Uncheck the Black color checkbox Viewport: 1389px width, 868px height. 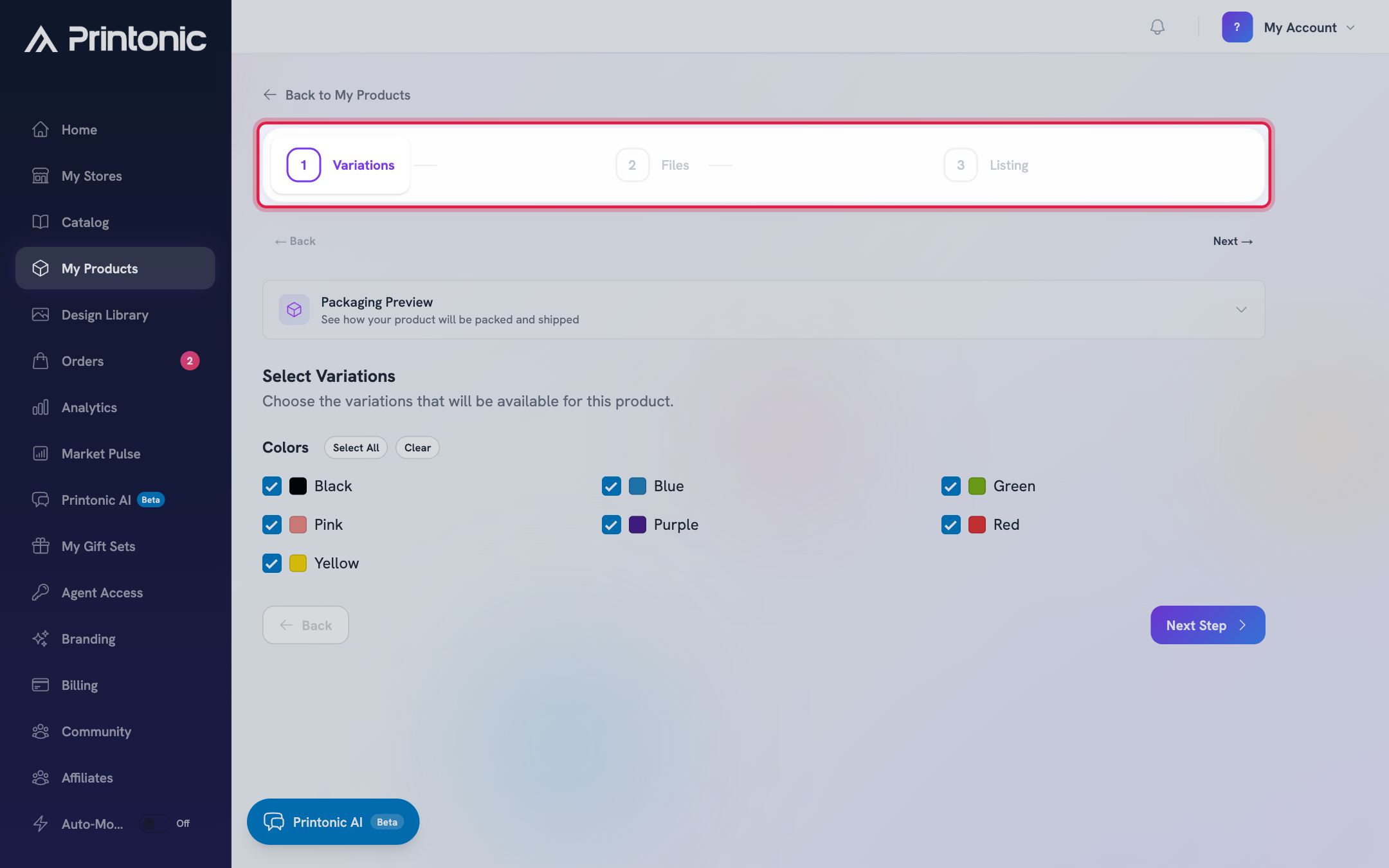[272, 486]
